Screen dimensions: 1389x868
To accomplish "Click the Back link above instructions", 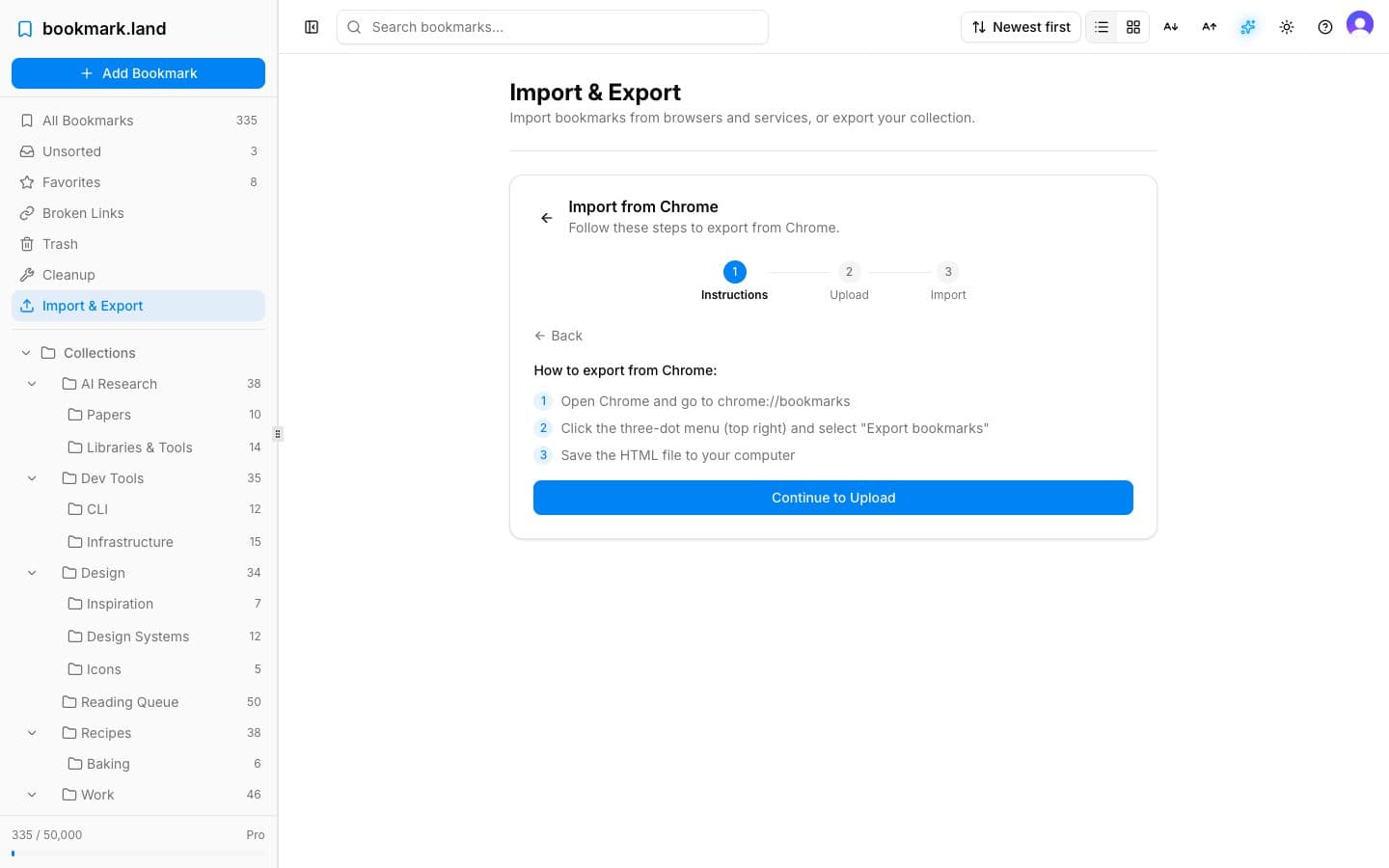I will (x=558, y=336).
